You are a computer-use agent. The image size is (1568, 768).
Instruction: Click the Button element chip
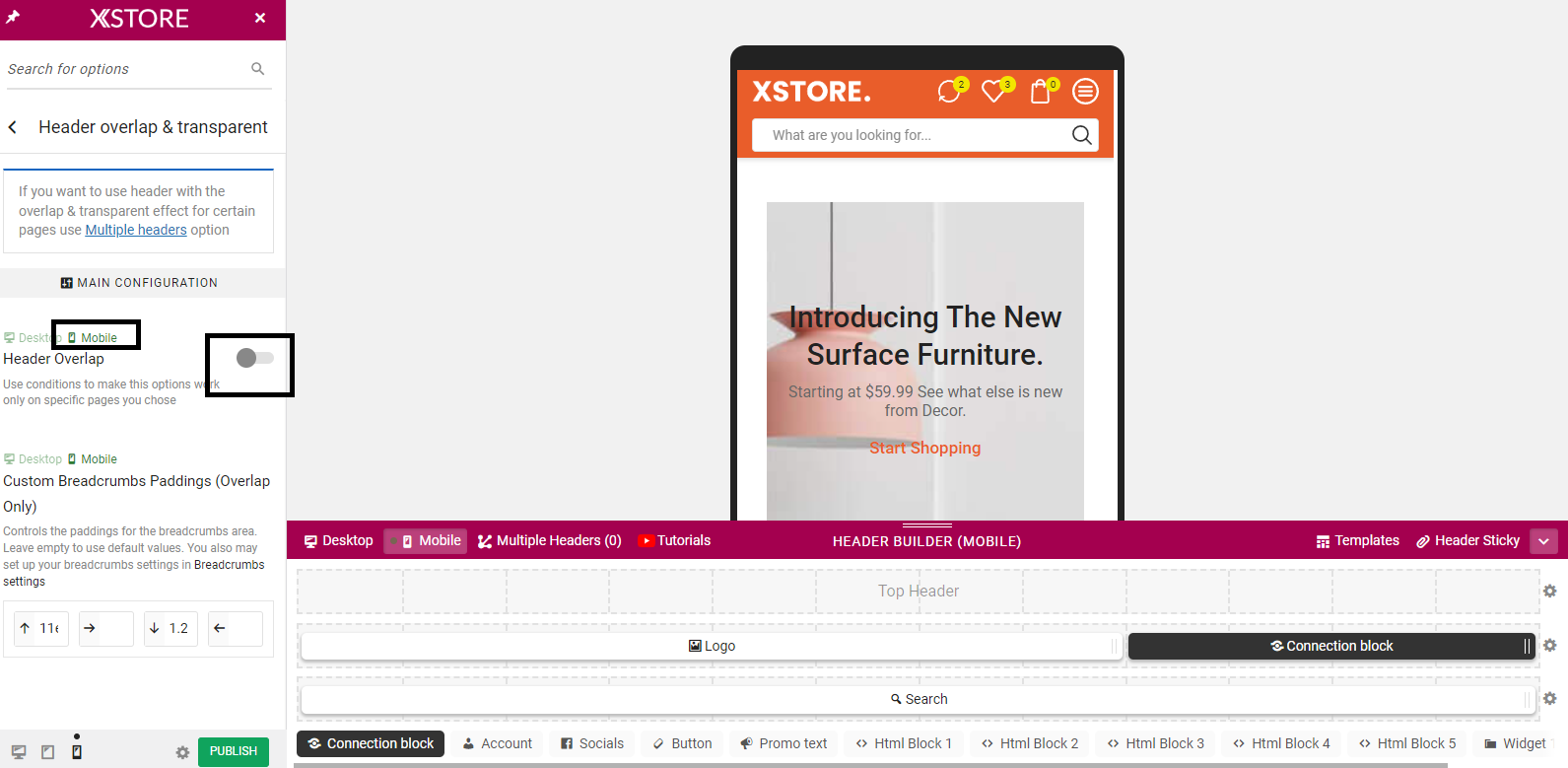682,743
